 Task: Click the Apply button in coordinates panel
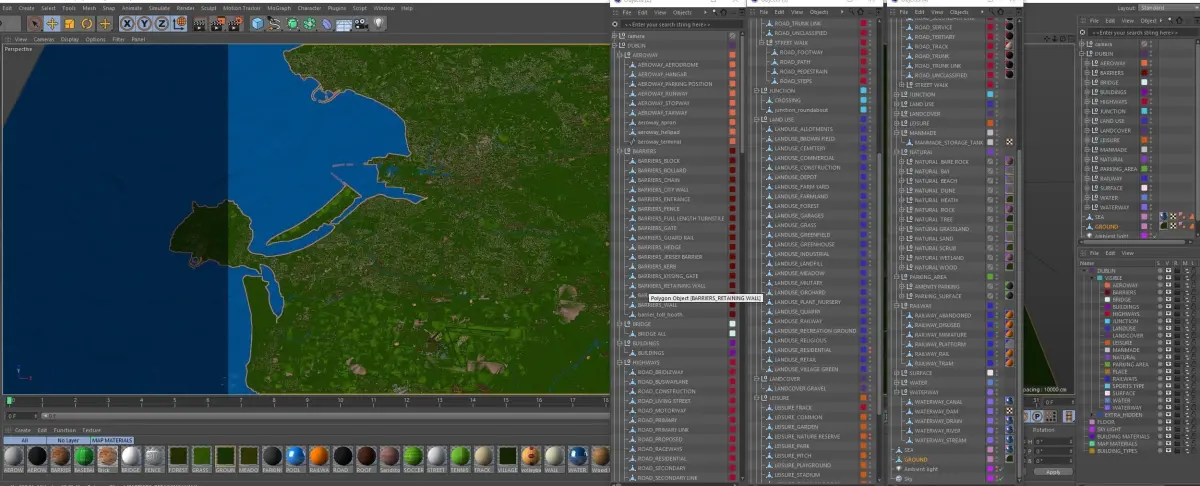coord(1053,471)
